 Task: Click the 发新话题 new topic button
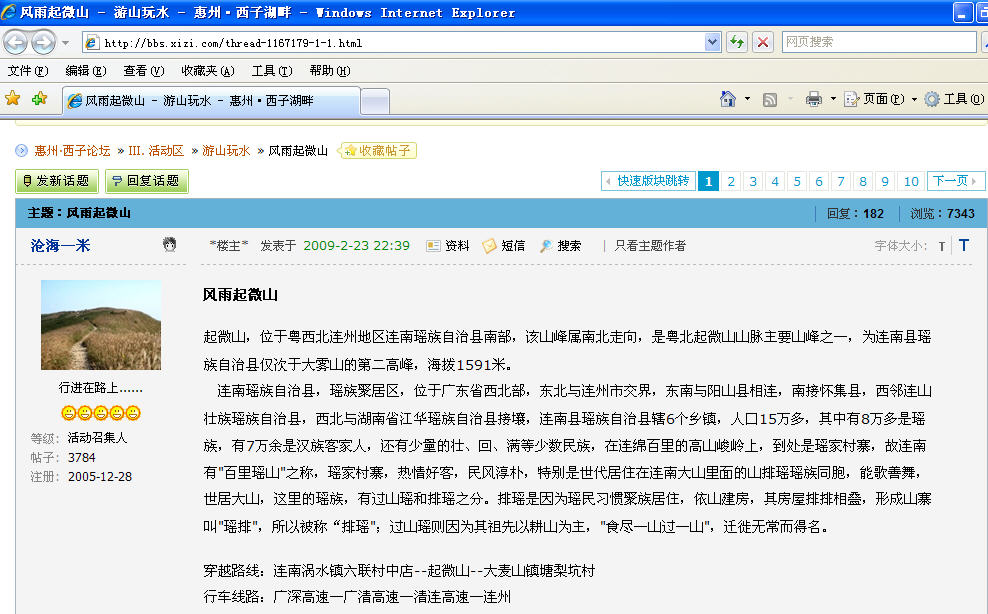(x=57, y=181)
